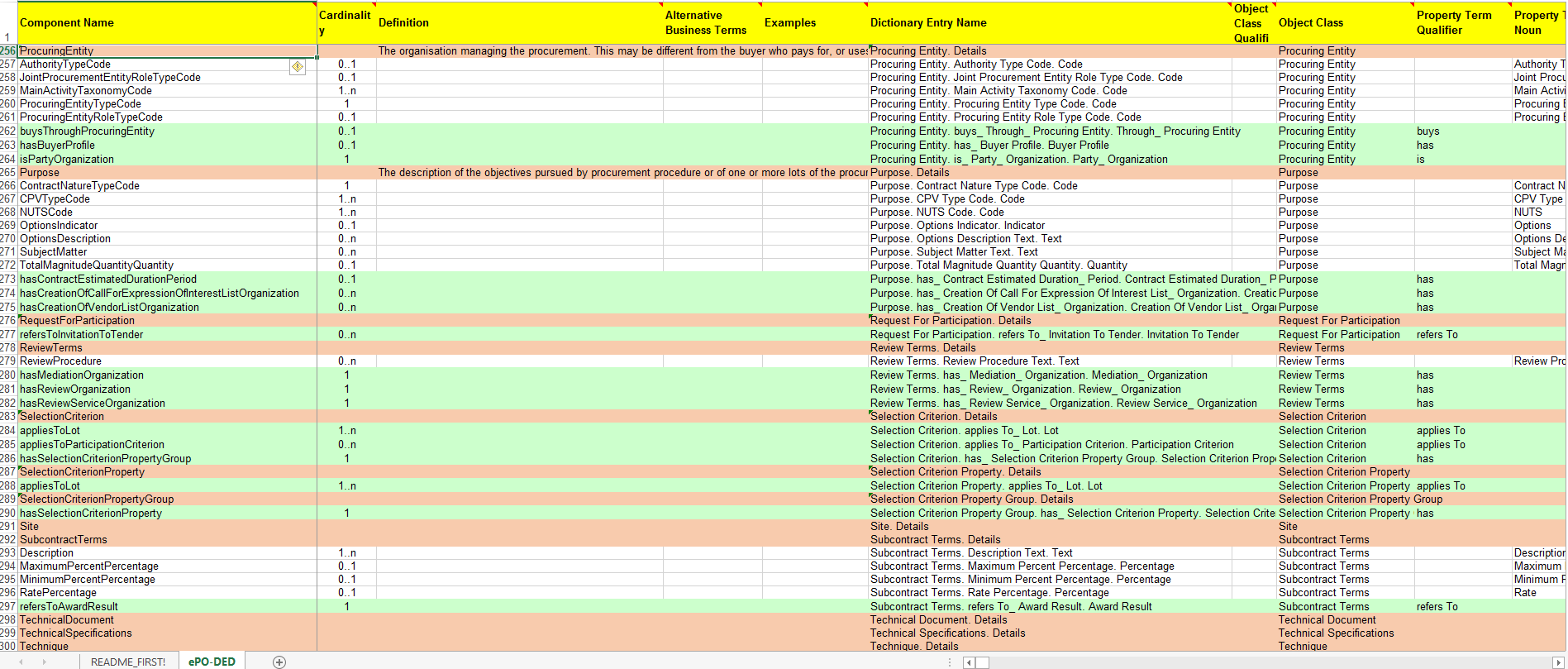
Task: Select Object Class Qualifier header cell
Action: [1254, 23]
